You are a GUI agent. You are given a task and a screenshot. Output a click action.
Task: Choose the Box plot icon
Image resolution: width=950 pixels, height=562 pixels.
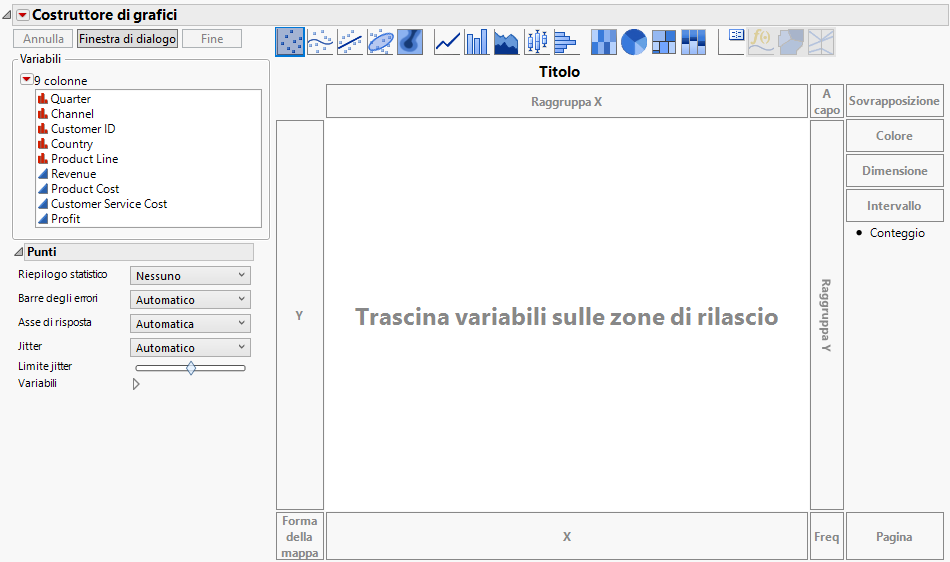click(x=537, y=42)
